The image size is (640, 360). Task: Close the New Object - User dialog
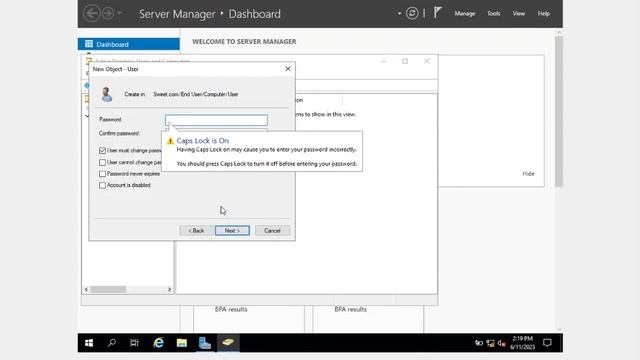[x=288, y=69]
